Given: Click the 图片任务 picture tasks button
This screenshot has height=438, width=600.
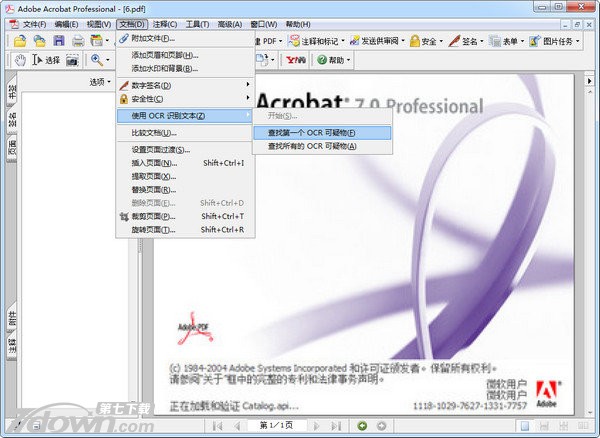Looking at the screenshot, I should 551,41.
